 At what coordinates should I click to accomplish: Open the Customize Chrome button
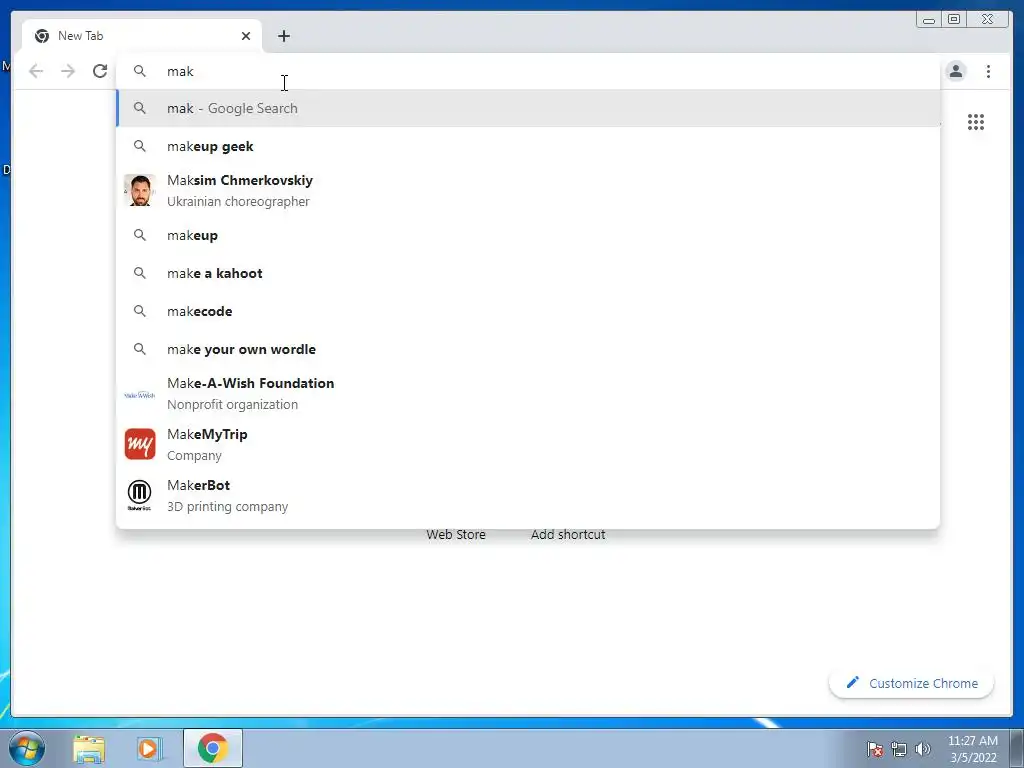pos(912,683)
